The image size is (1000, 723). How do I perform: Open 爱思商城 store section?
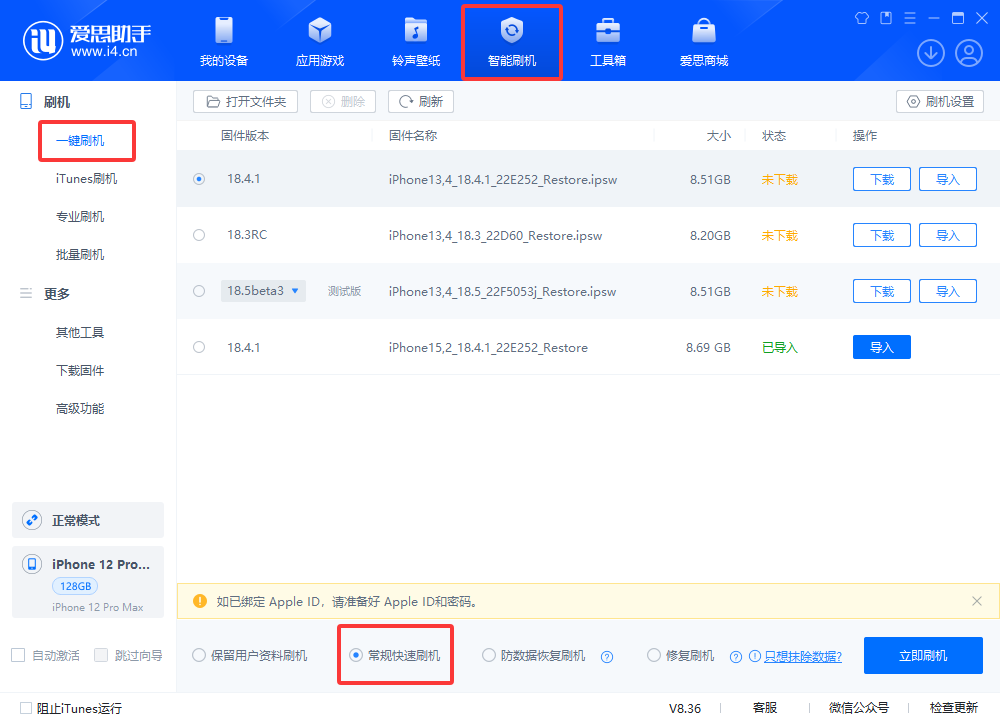click(x=703, y=42)
